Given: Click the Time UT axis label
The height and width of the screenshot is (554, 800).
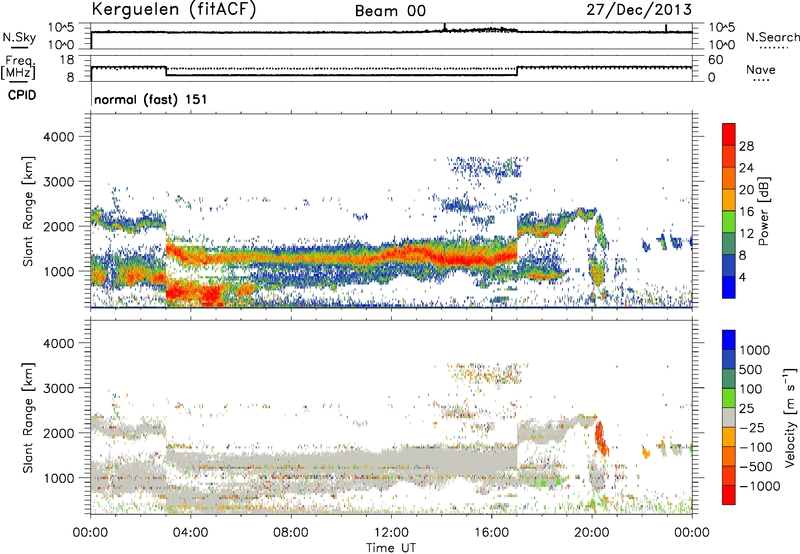Looking at the screenshot, I should pyautogui.click(x=391, y=548).
